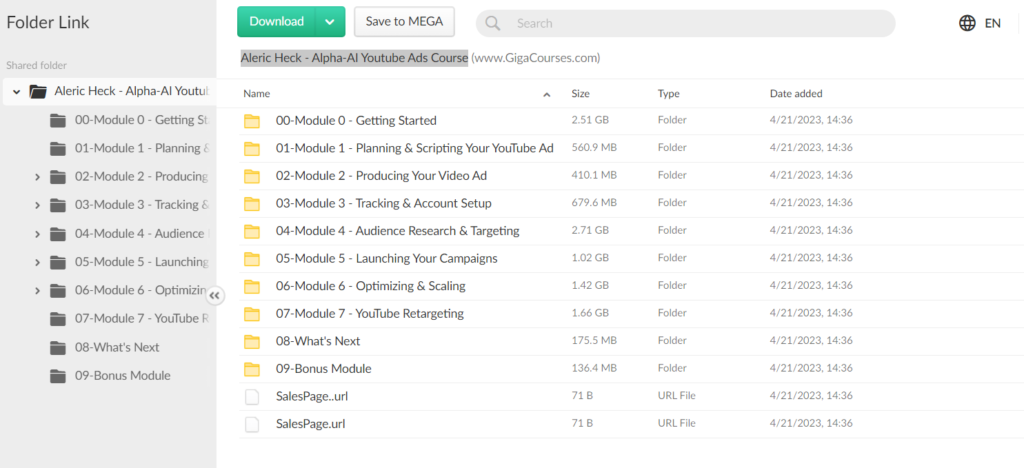Click the SalesPage.url file icon
Viewport: 1024px width, 468px height.
pos(251,424)
